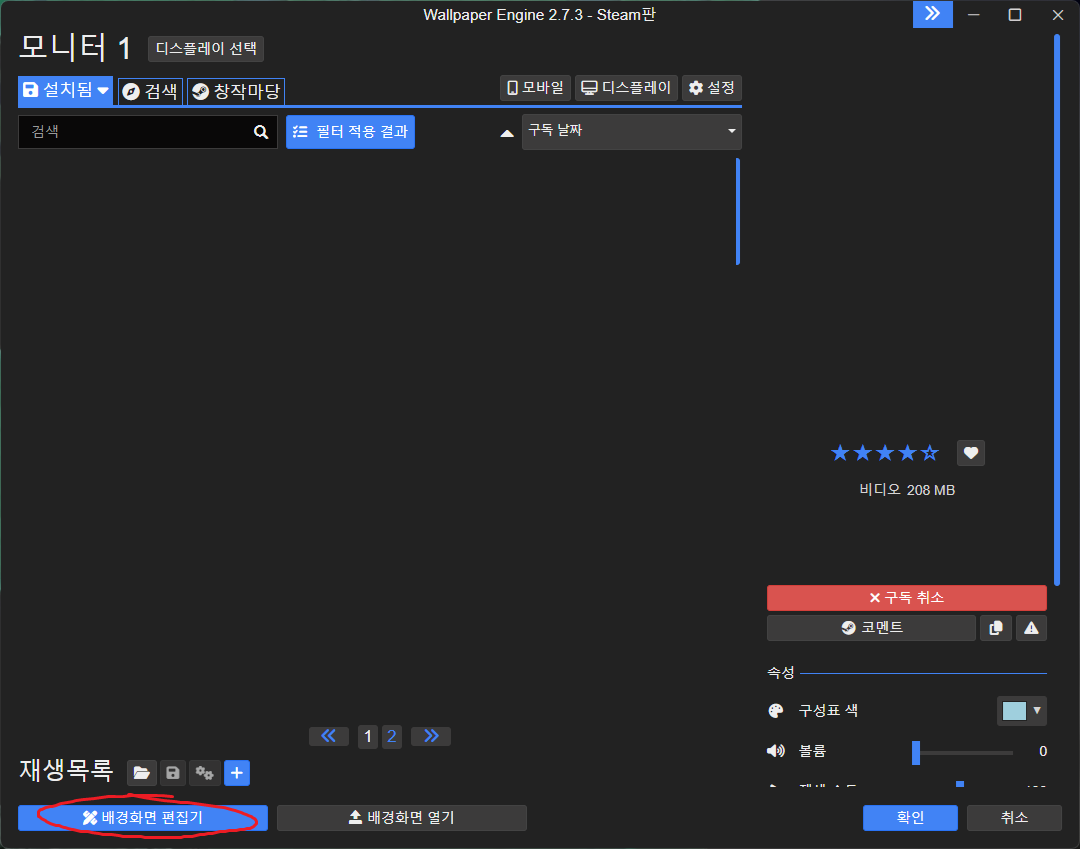Toggle the 필터 적용 결과 filter button
Screen dimensions: 1080x849
tap(351, 132)
